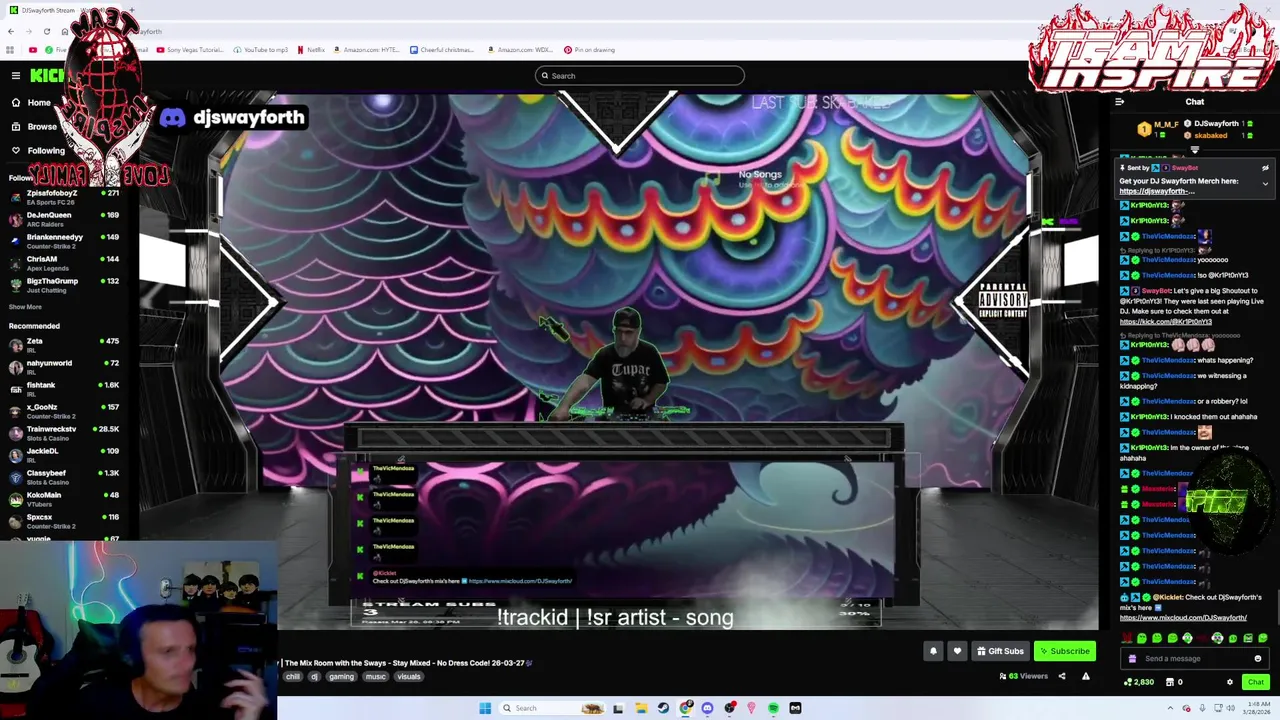Open recommended channel nahyunworld
Viewport: 1280px width, 720px height.
point(62,367)
